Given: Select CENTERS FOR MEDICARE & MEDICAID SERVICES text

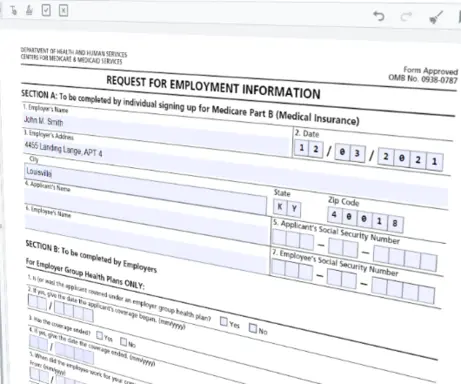Looking at the screenshot, I should point(71,59).
